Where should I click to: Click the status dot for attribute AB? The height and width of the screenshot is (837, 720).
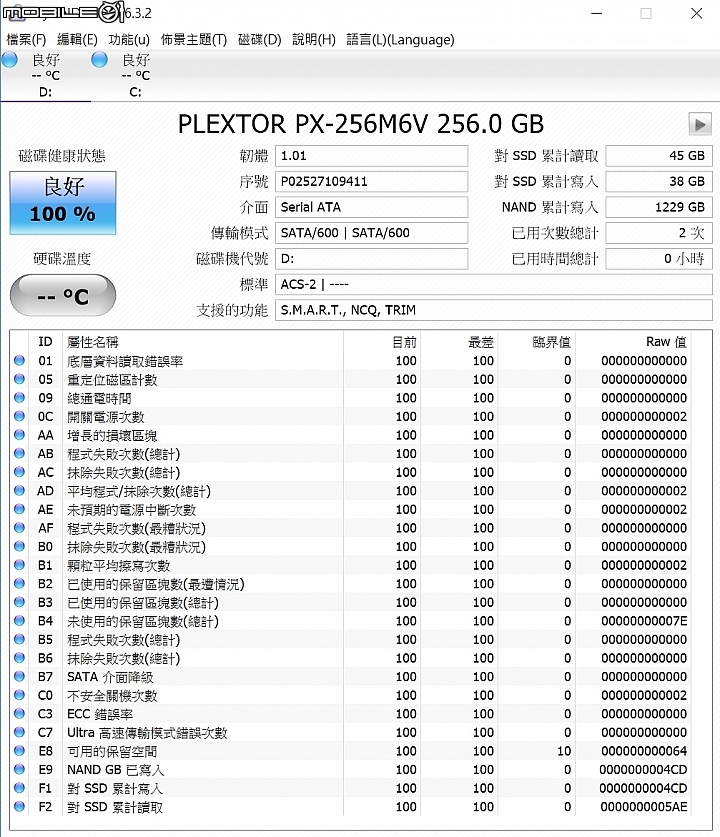pyautogui.click(x=20, y=453)
